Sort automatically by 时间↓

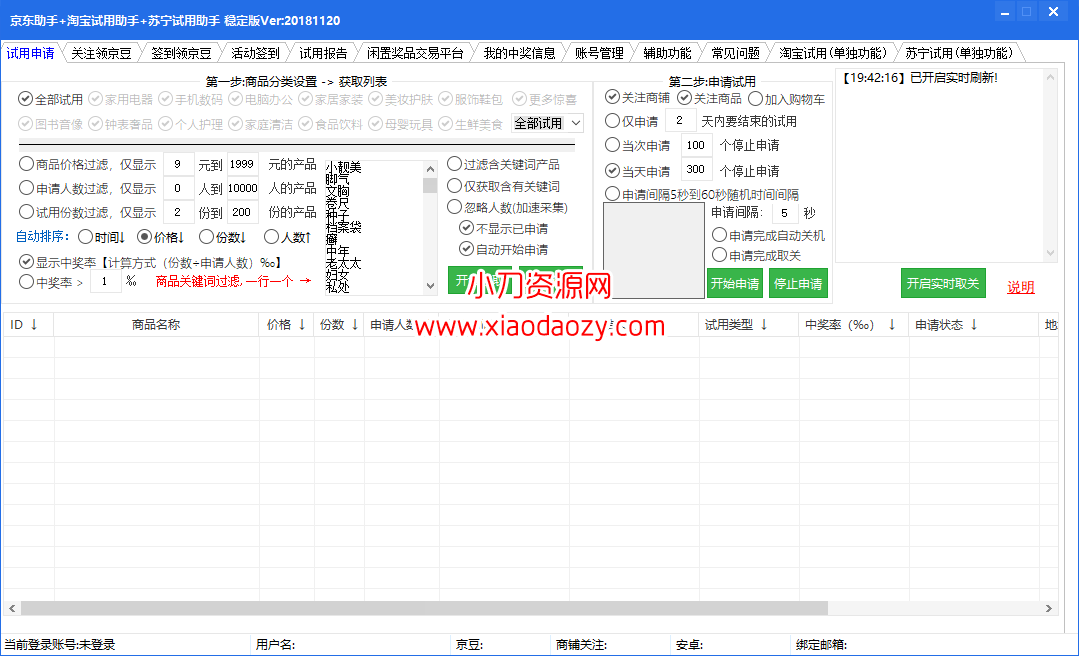[102, 237]
